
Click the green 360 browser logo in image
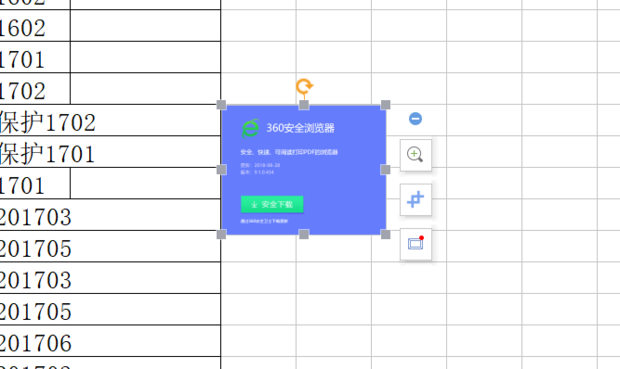coord(250,128)
